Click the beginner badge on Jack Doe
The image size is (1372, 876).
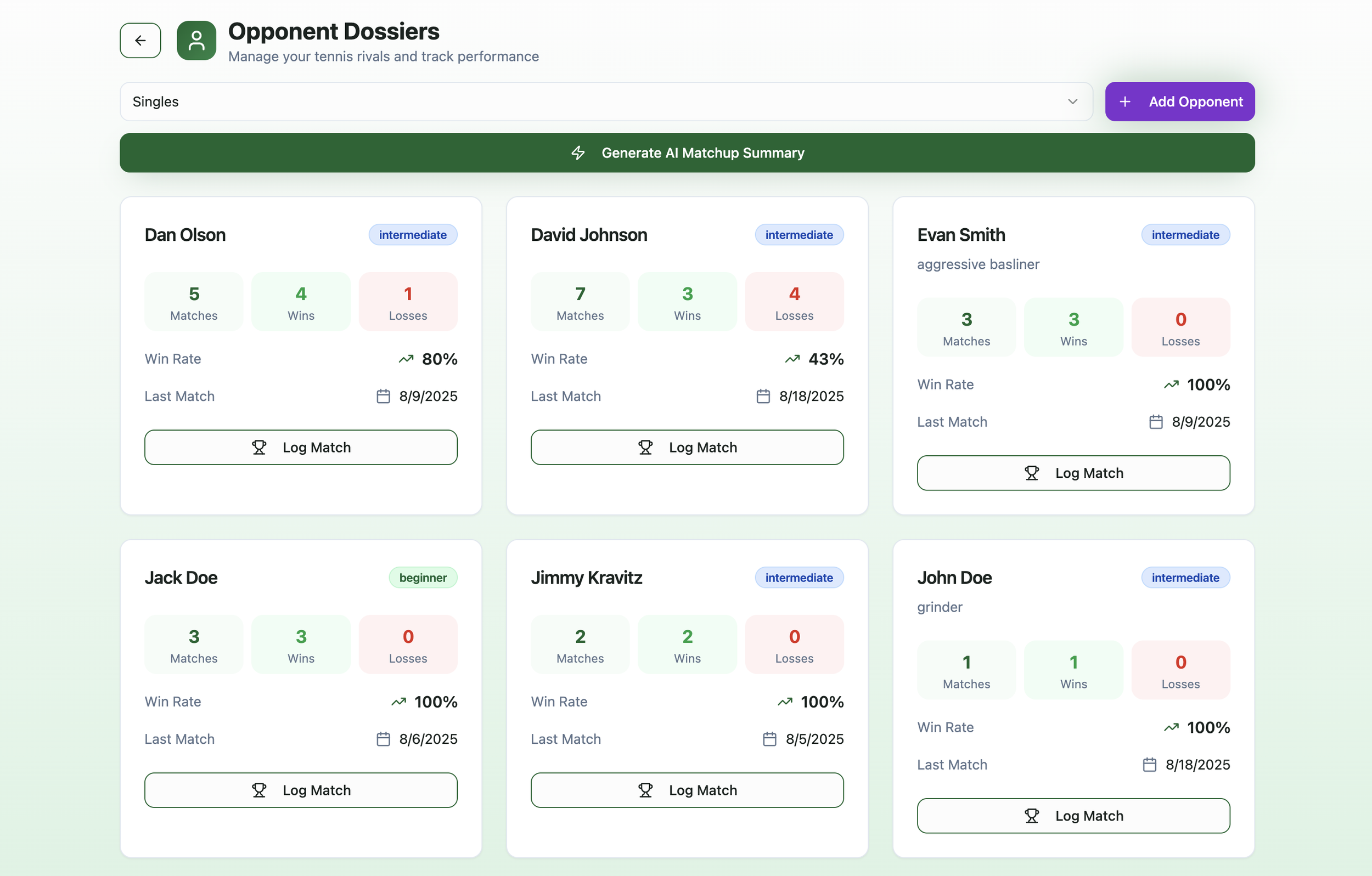[x=423, y=578]
